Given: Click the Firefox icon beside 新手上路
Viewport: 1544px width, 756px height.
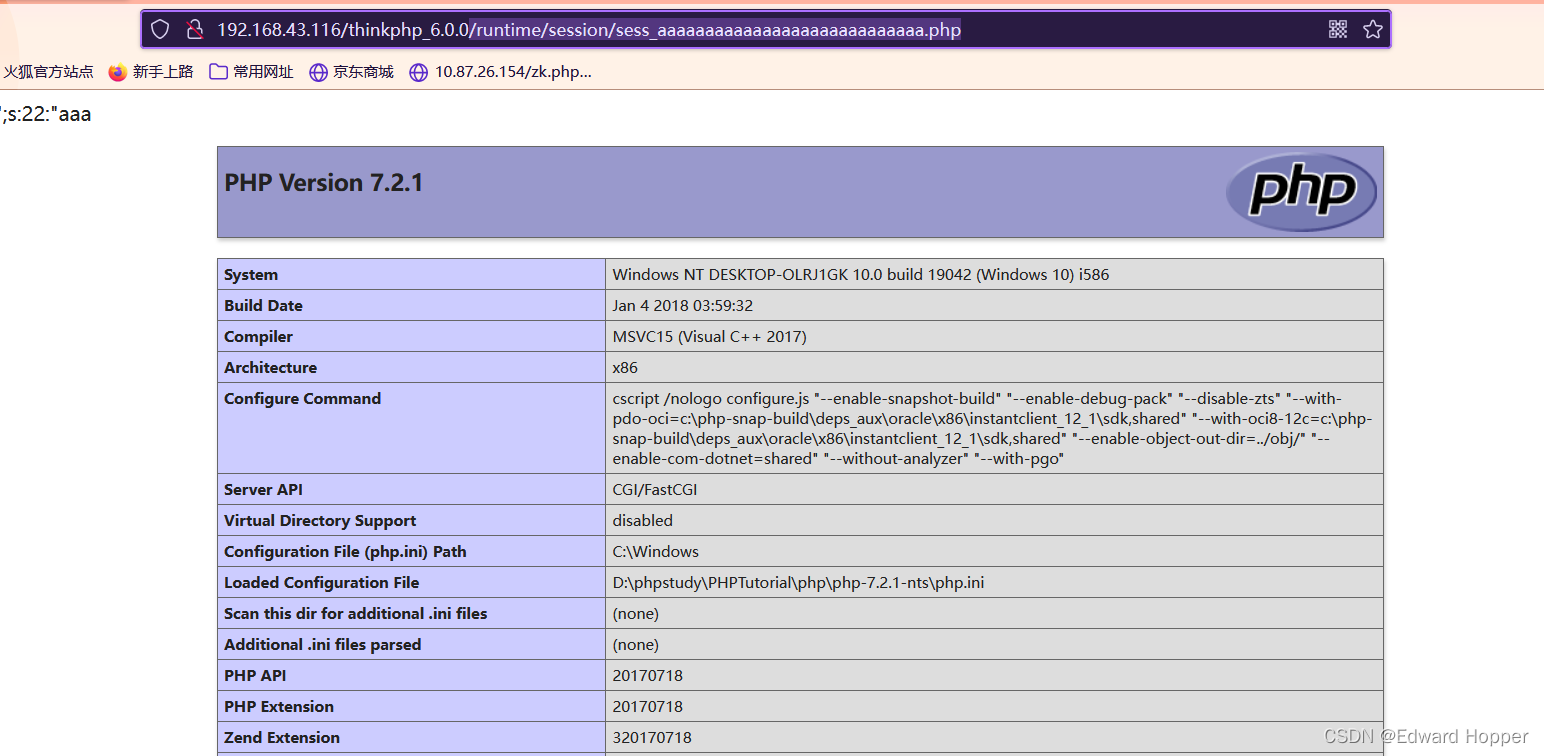Looking at the screenshot, I should [117, 71].
